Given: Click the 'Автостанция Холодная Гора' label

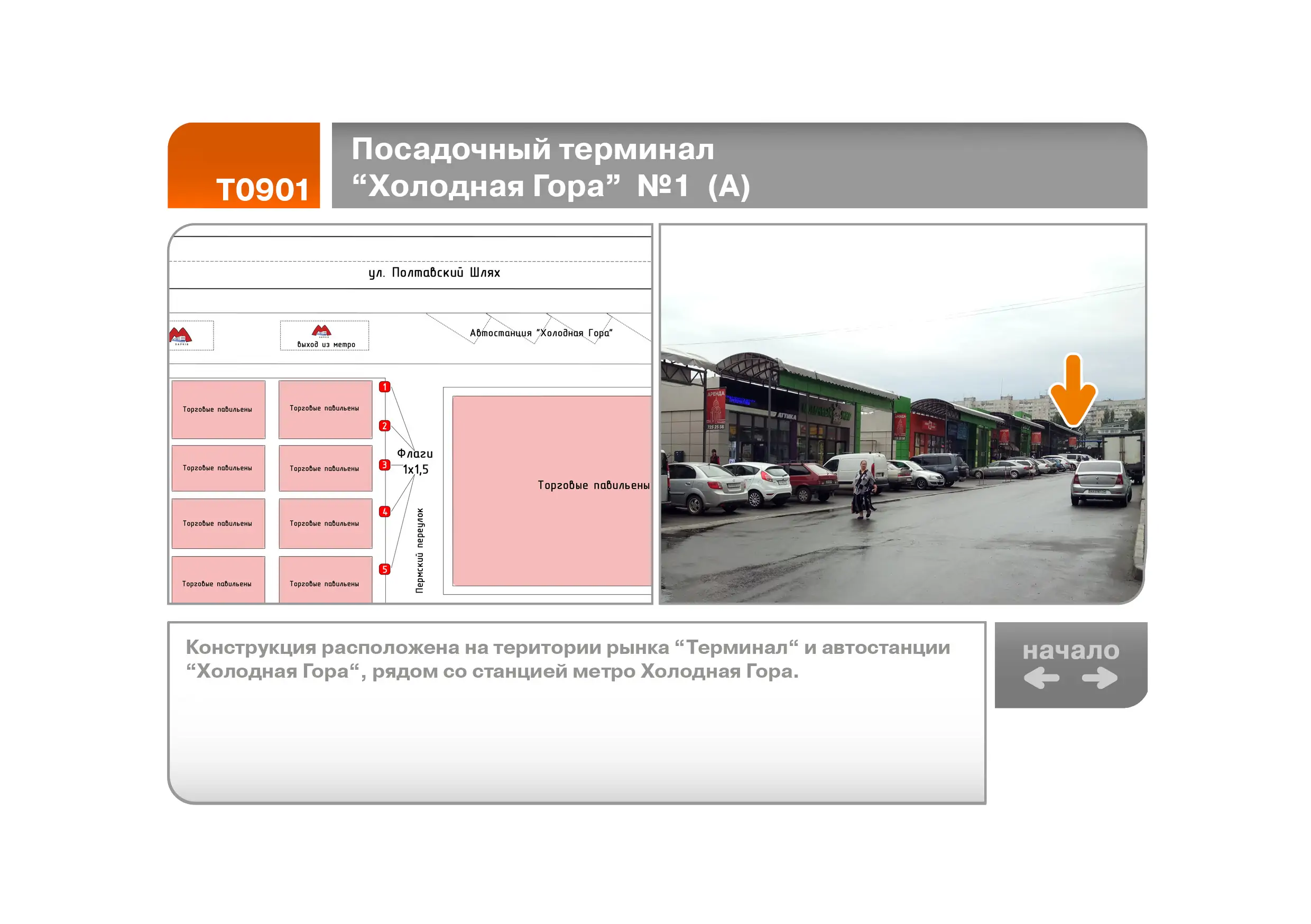Looking at the screenshot, I should tap(541, 333).
